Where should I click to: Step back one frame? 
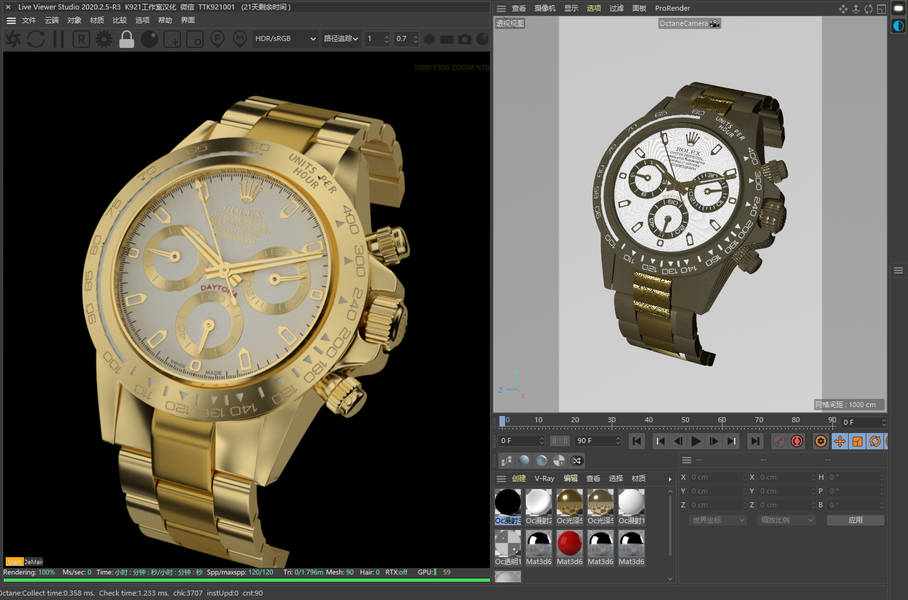(678, 441)
